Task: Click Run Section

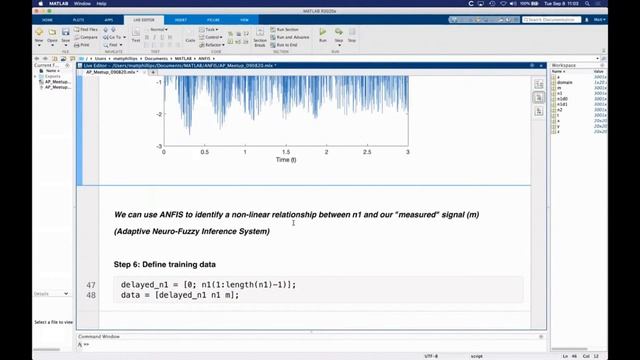Action: [x=284, y=29]
